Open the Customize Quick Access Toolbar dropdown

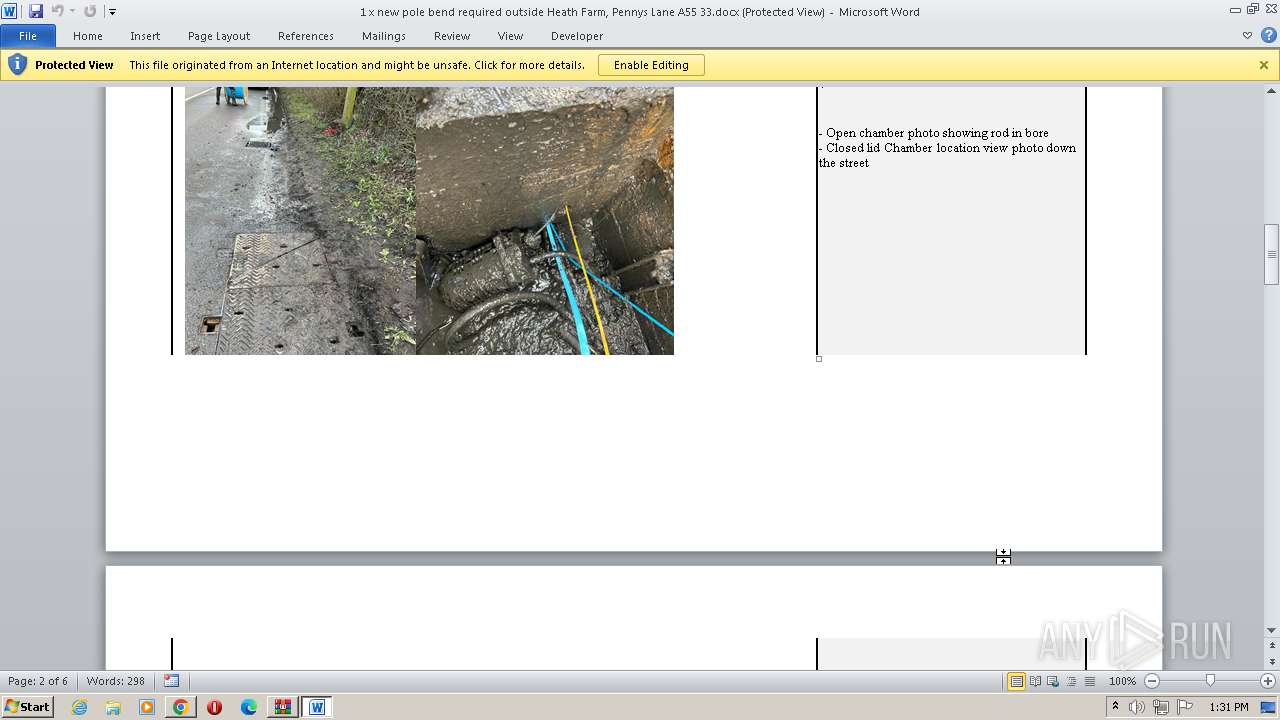pyautogui.click(x=112, y=12)
